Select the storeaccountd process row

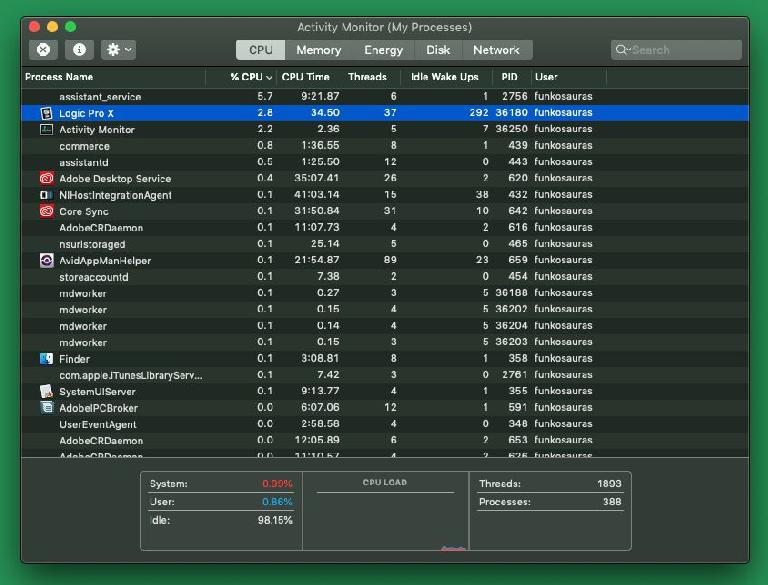click(385, 277)
